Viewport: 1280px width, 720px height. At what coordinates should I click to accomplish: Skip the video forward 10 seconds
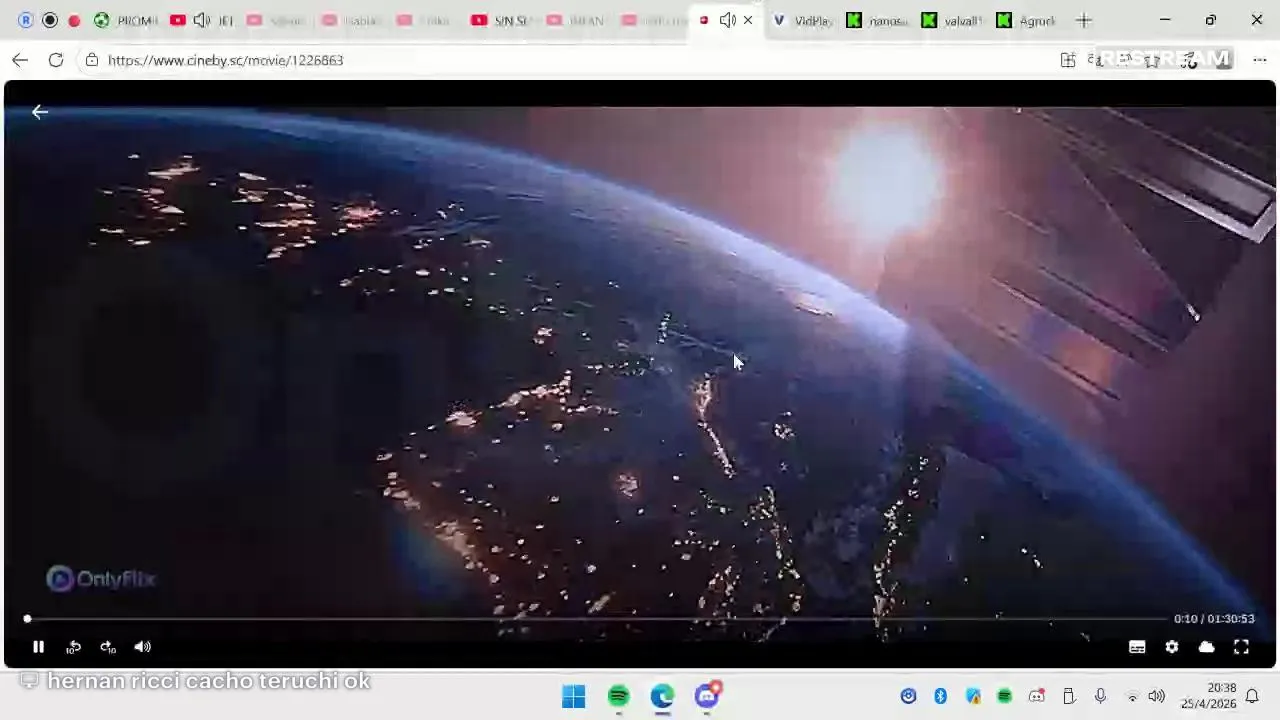click(x=108, y=647)
